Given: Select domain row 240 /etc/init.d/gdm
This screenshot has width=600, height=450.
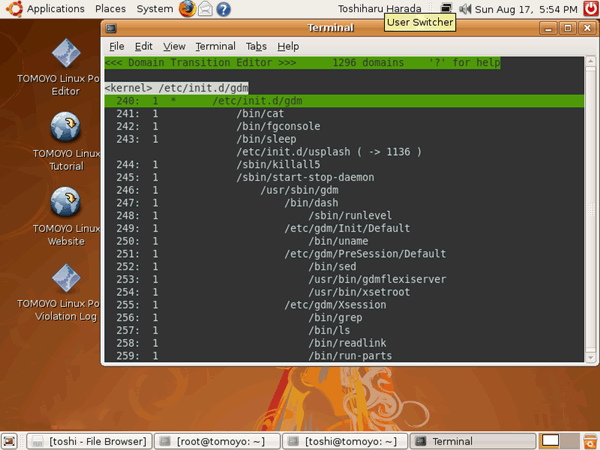Looking at the screenshot, I should point(344,101).
